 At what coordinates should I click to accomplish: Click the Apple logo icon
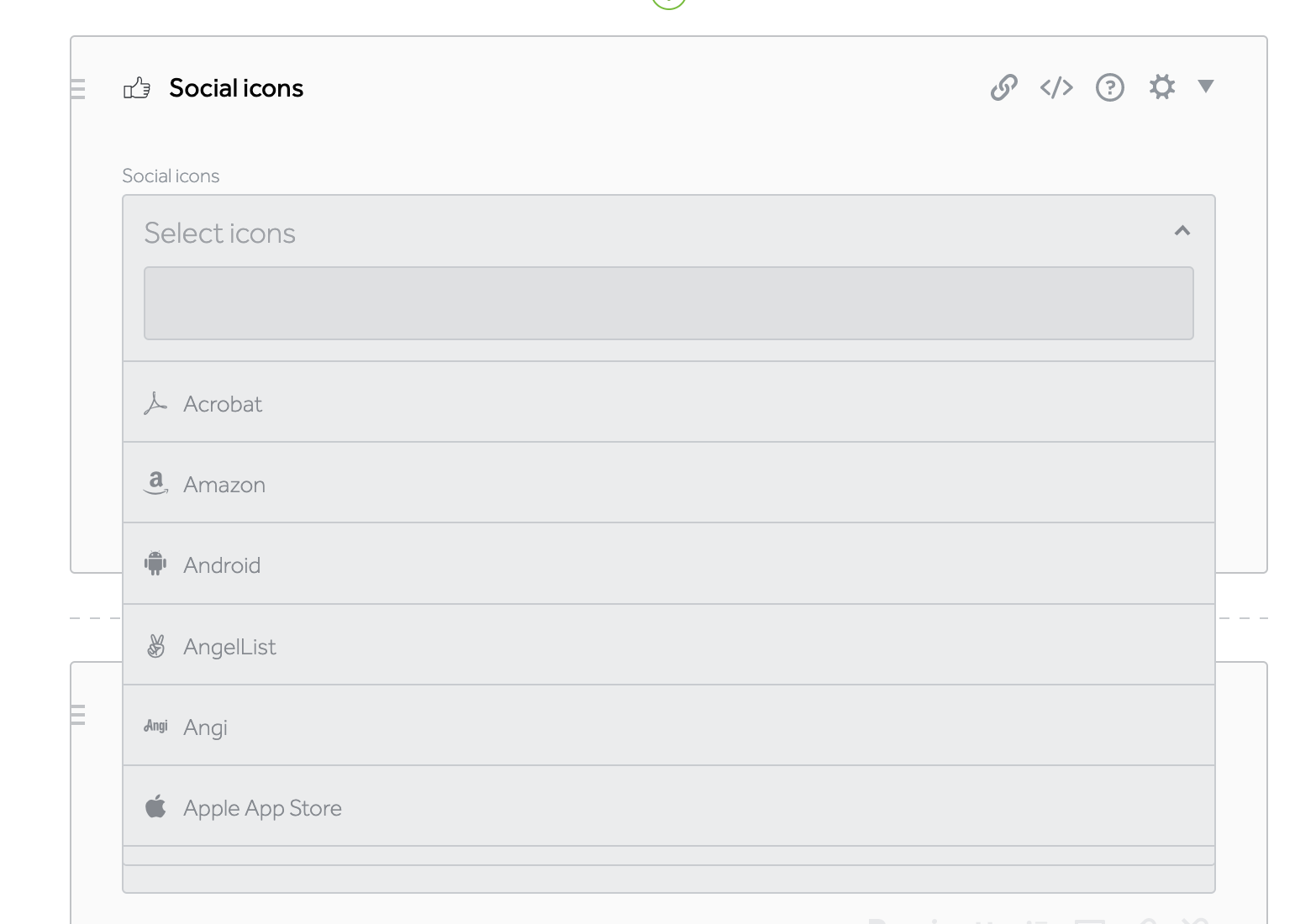[x=155, y=806]
